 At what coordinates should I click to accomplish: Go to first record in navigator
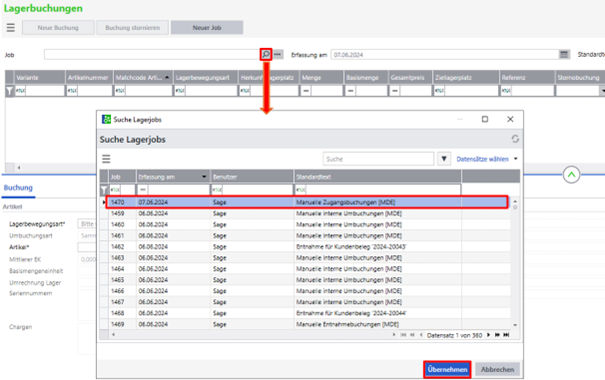404,335
